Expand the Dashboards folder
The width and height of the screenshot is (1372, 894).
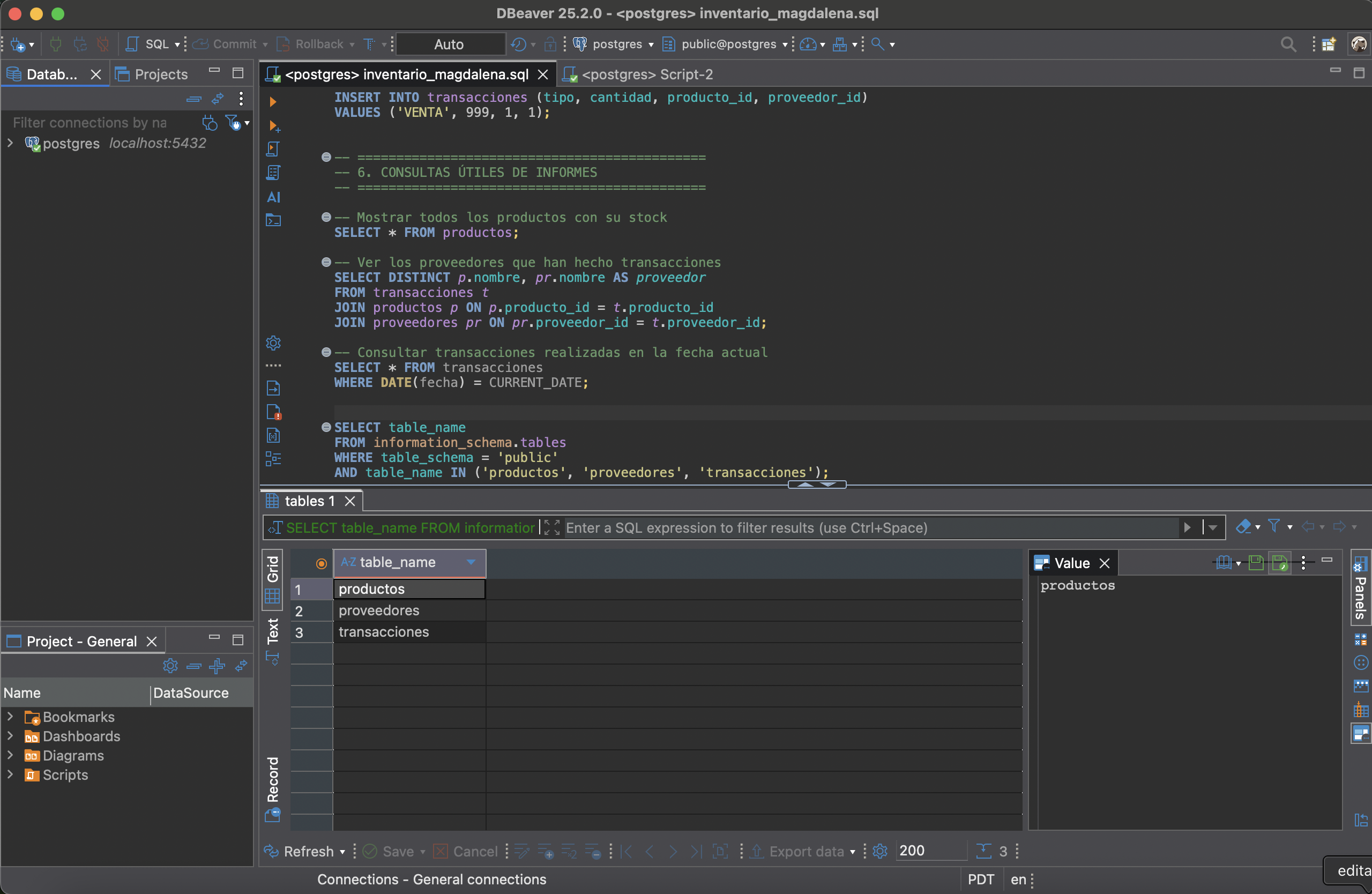click(10, 735)
